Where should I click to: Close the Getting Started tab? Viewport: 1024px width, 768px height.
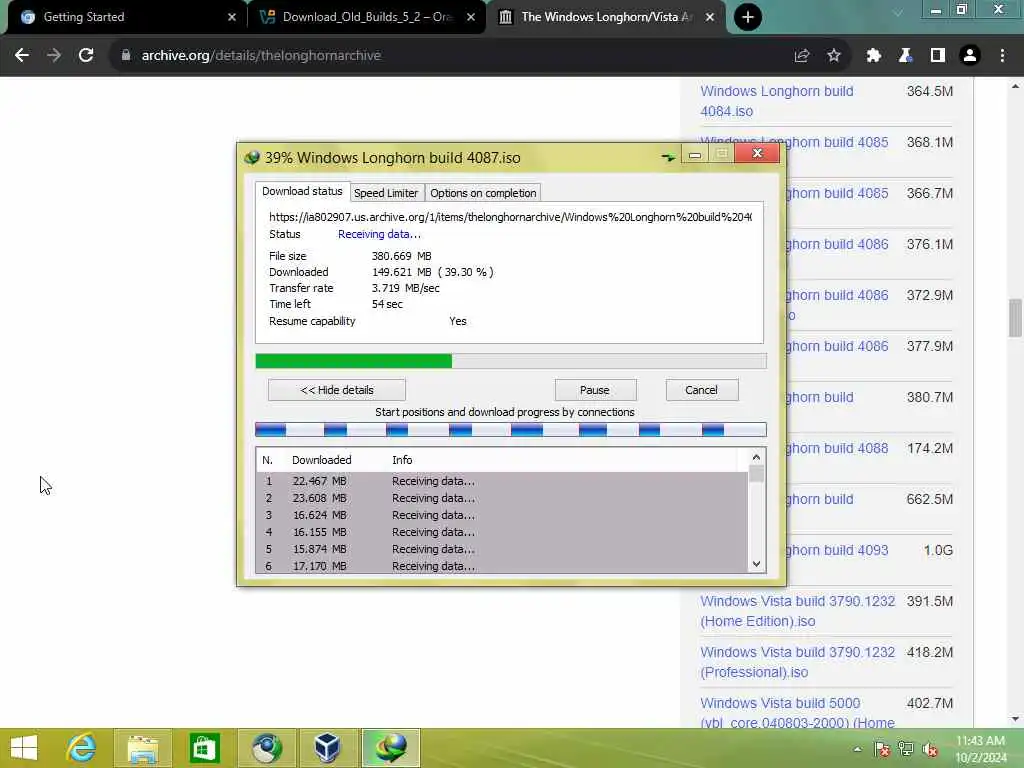[x=232, y=17]
